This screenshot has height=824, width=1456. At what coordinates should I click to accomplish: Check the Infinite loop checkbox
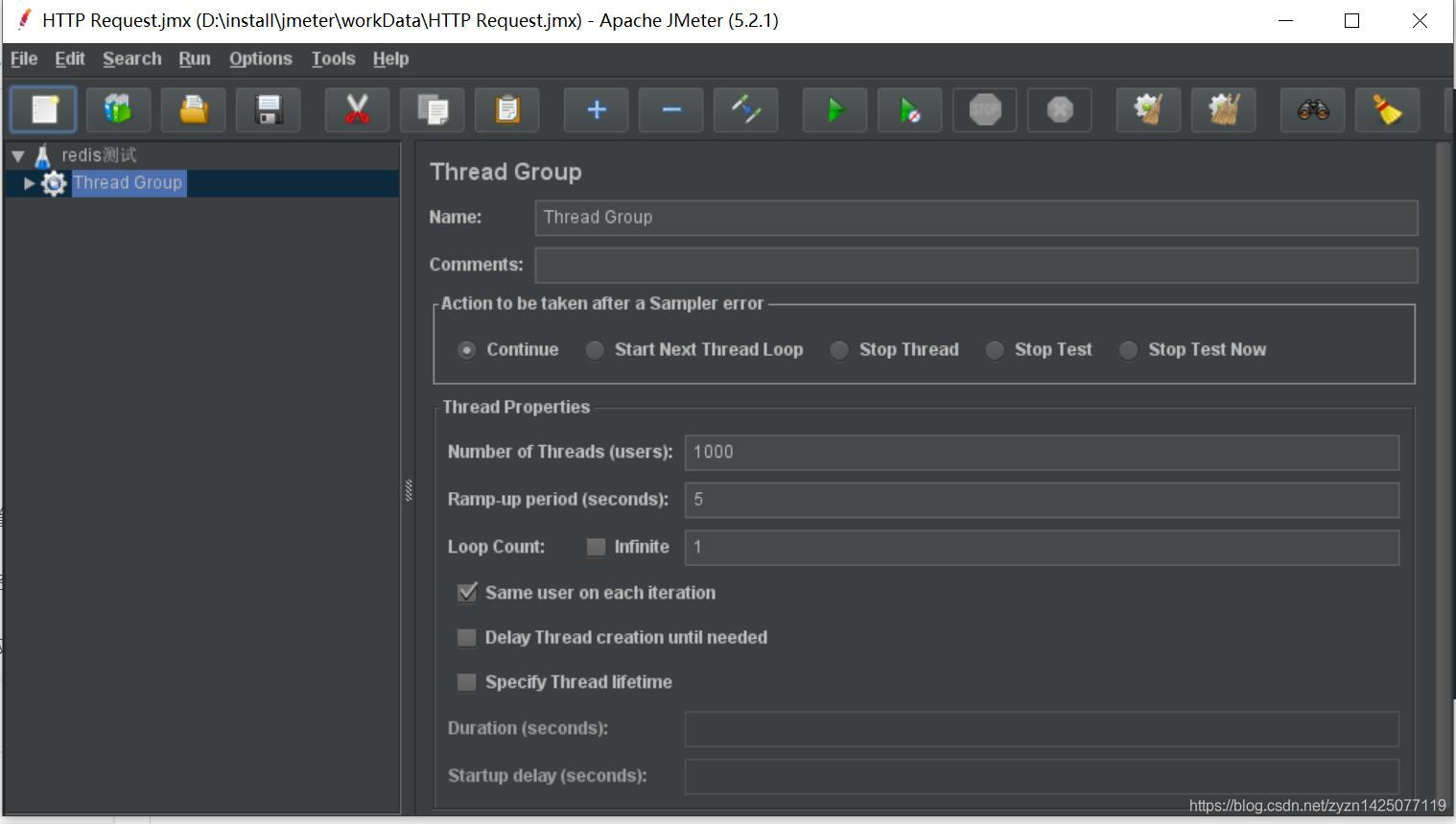click(596, 547)
